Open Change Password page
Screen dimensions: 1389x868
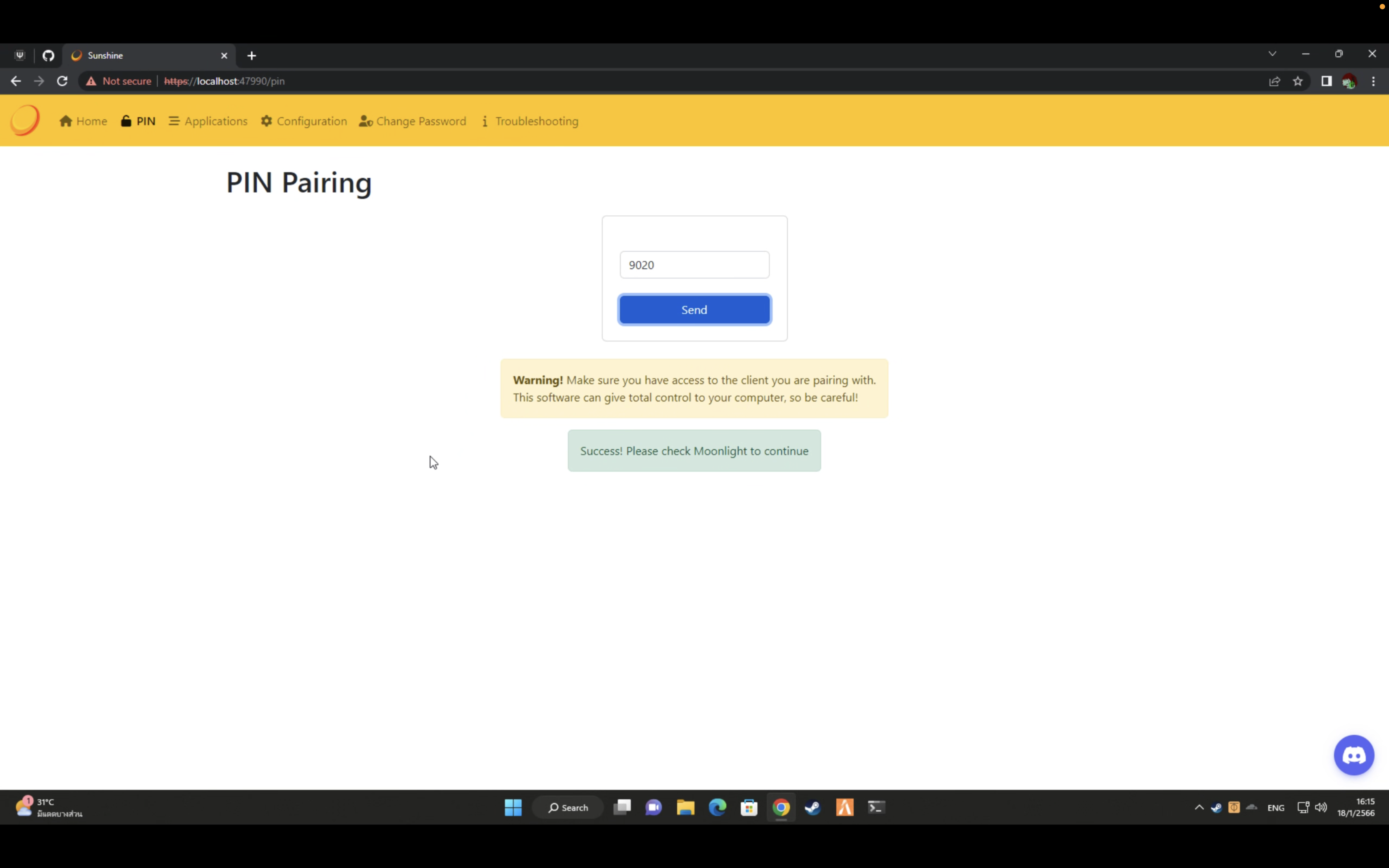pos(413,121)
